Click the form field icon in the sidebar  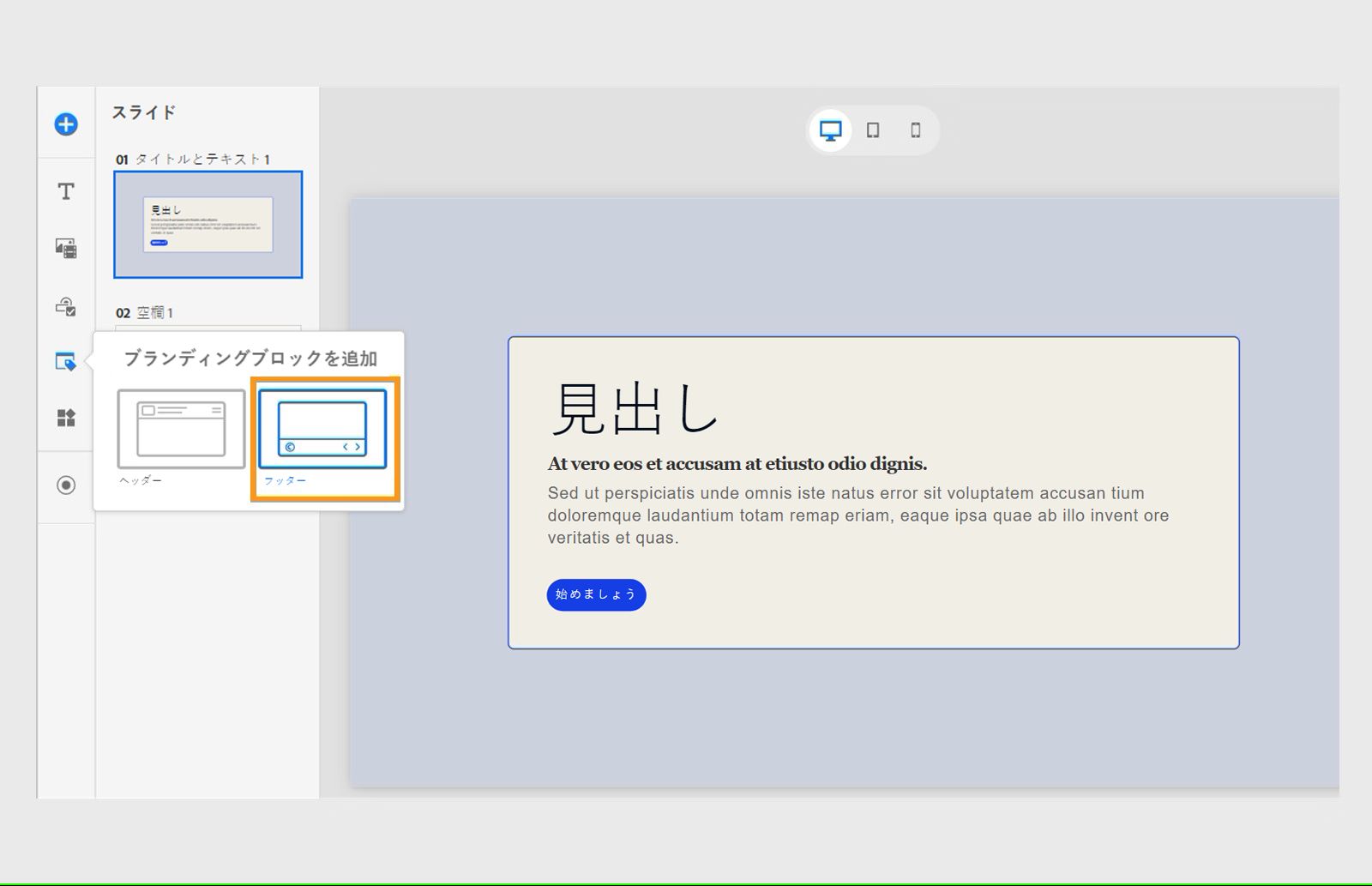click(x=64, y=305)
